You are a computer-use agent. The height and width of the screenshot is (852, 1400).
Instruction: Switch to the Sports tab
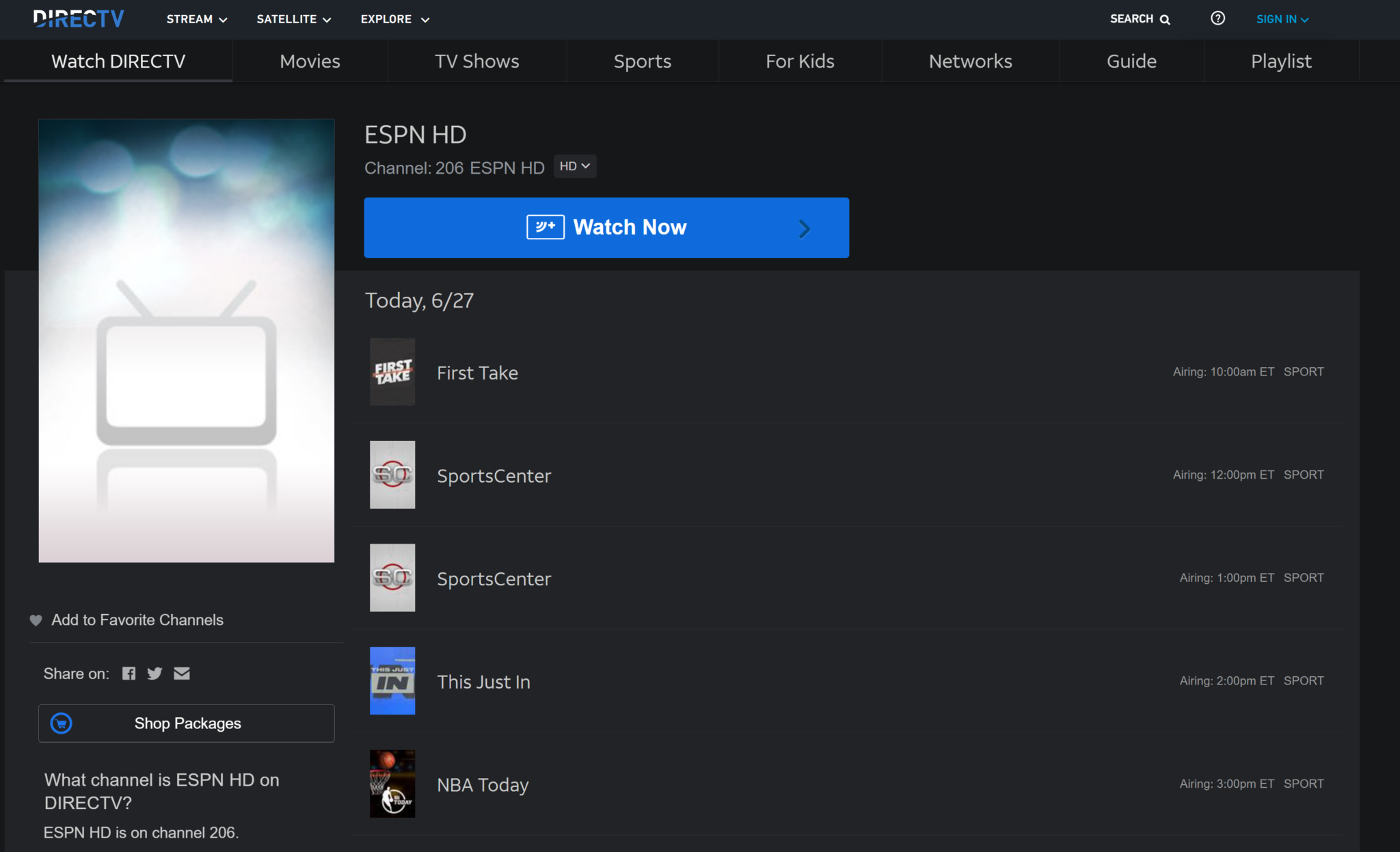(x=641, y=61)
